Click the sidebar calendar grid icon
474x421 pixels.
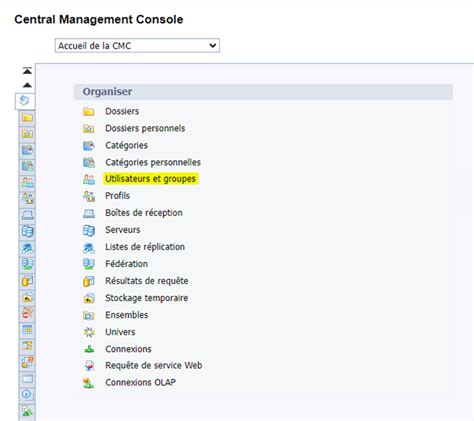pos(27,329)
